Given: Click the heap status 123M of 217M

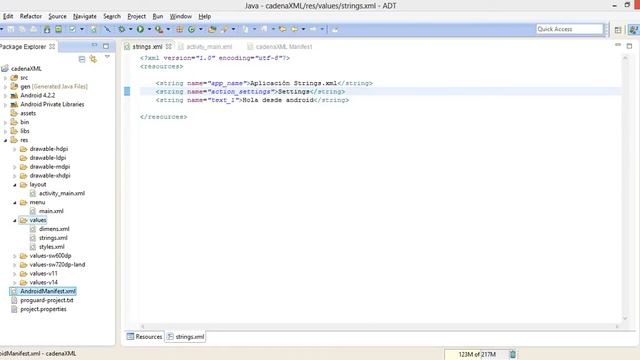Looking at the screenshot, I should (x=477, y=354).
